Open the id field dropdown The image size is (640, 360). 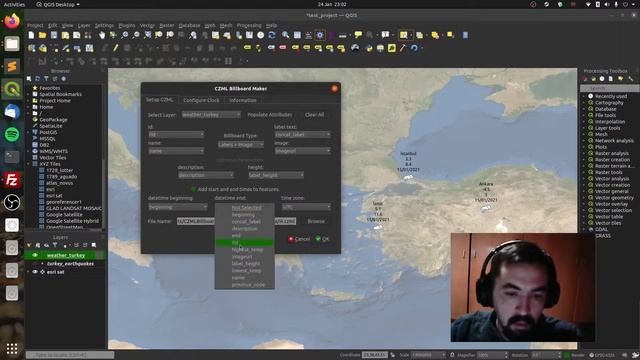click(x=176, y=134)
